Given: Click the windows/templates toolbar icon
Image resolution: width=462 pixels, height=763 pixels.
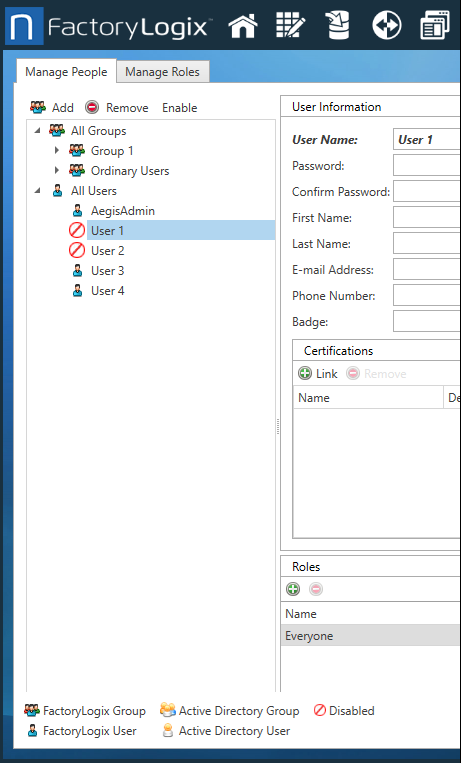Looking at the screenshot, I should (x=435, y=25).
